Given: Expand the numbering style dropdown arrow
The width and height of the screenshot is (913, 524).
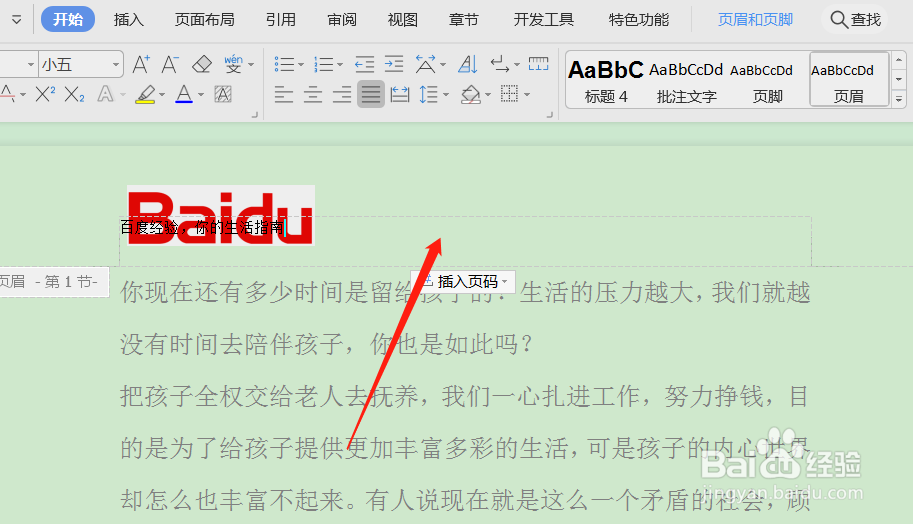Looking at the screenshot, I should click(x=339, y=65).
